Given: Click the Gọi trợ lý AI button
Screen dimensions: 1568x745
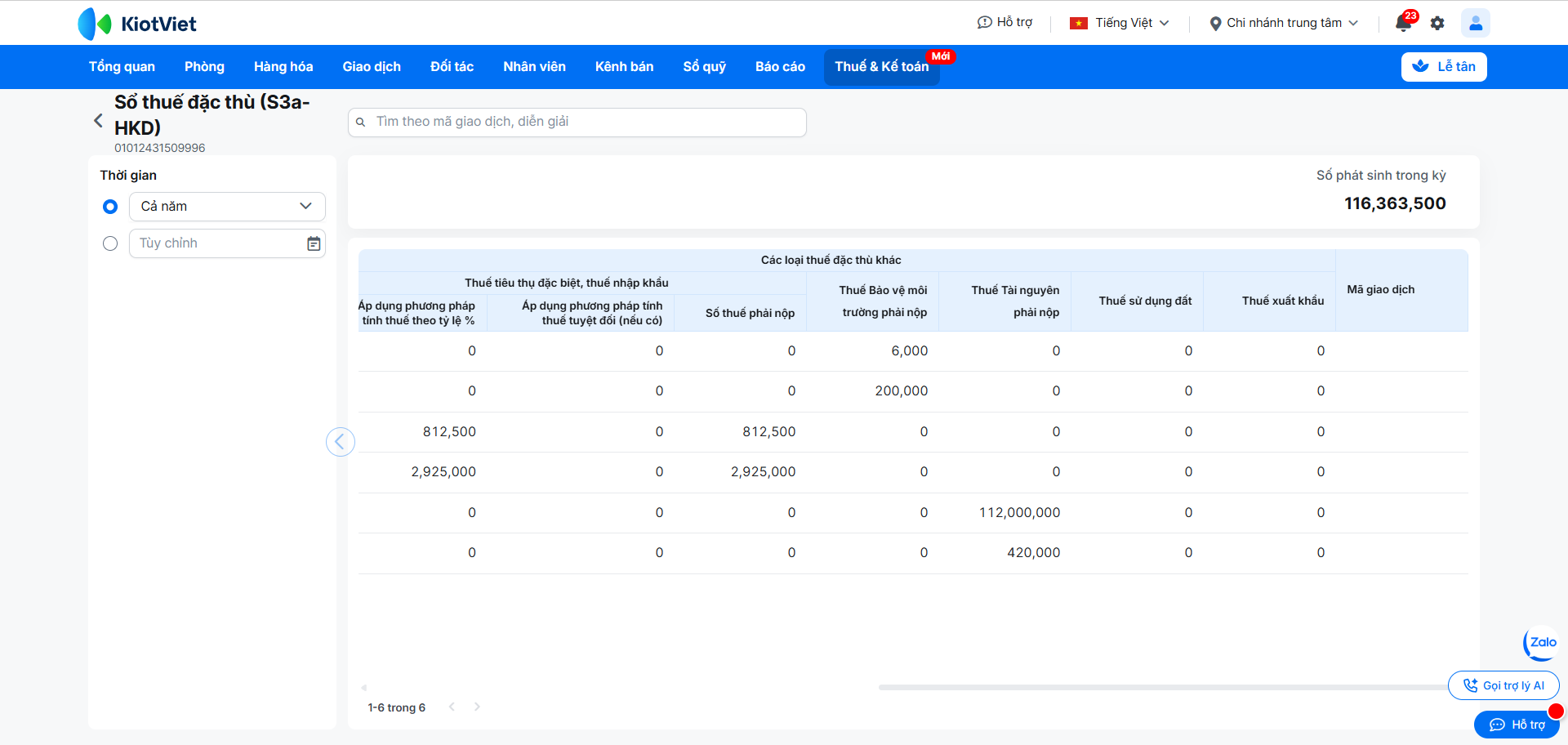Looking at the screenshot, I should pos(1503,685).
